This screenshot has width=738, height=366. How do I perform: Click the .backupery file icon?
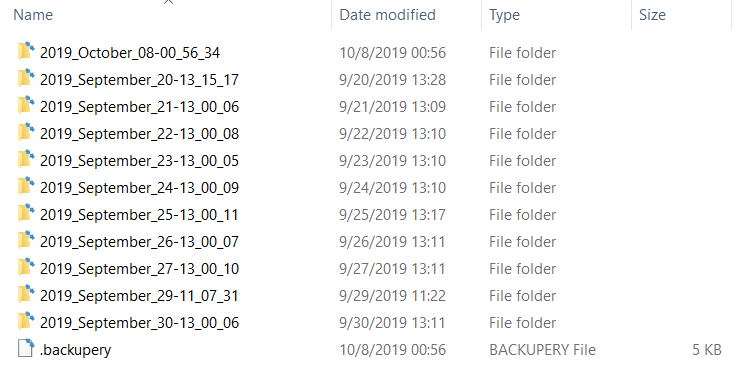(26, 349)
